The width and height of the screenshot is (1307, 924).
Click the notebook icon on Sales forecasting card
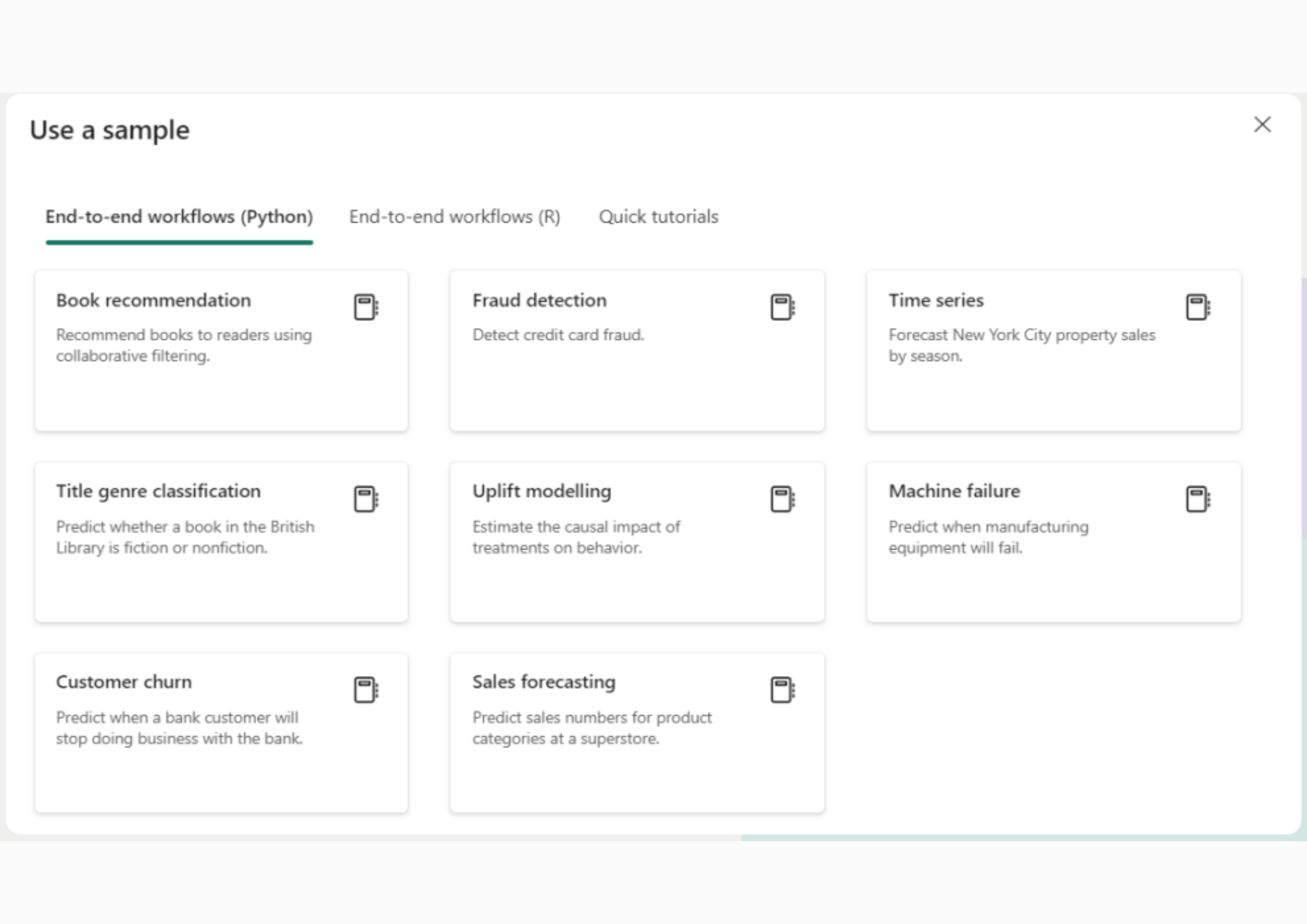[782, 690]
